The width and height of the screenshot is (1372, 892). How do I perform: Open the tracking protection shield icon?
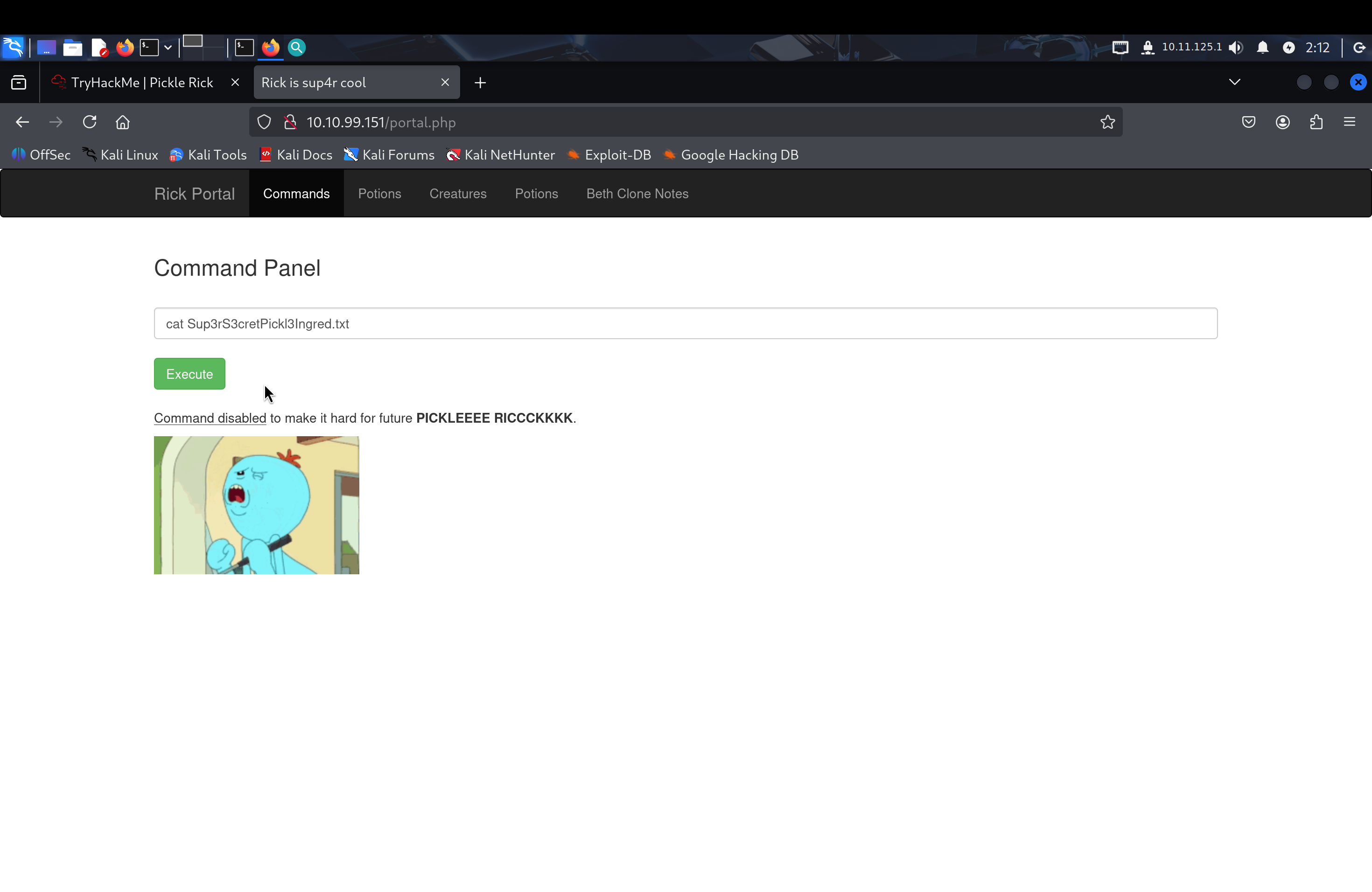264,122
